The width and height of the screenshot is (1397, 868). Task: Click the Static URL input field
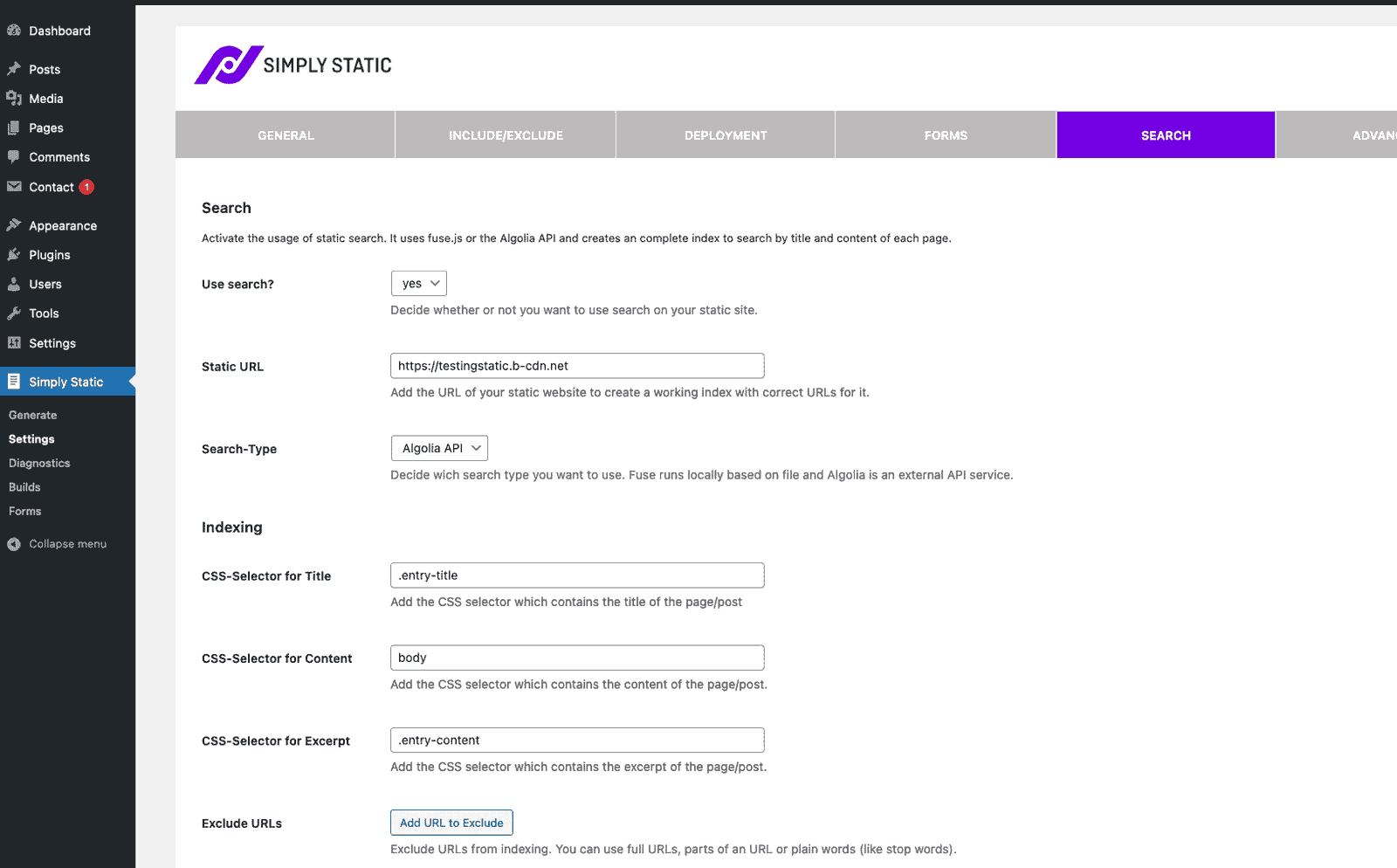point(577,366)
